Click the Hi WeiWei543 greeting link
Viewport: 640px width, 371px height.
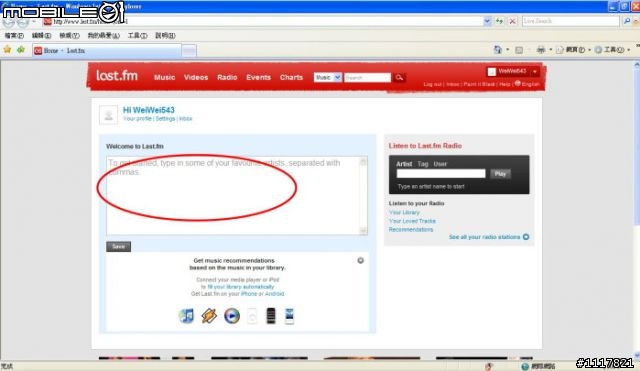pyautogui.click(x=149, y=110)
